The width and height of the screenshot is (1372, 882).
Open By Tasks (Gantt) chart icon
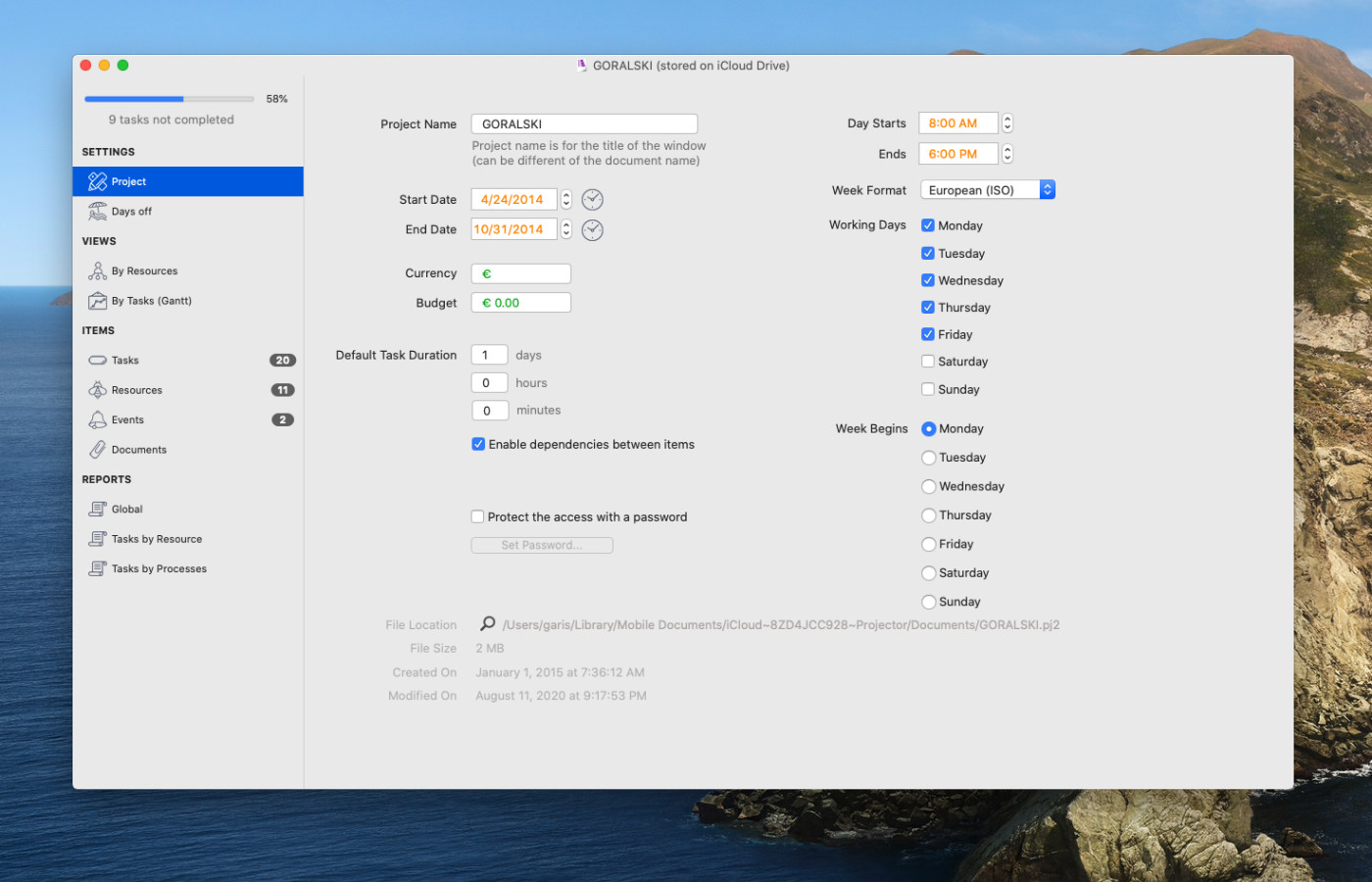(98, 301)
